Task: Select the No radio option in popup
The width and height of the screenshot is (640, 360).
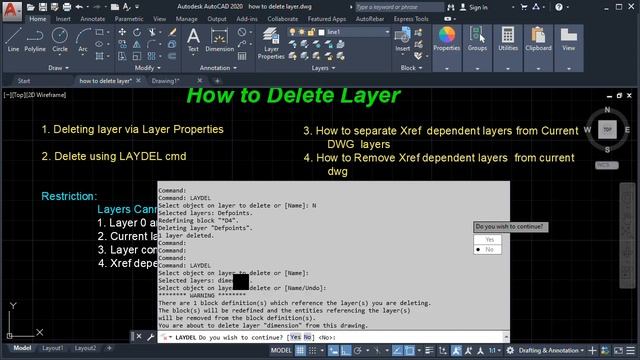Action: (487, 249)
